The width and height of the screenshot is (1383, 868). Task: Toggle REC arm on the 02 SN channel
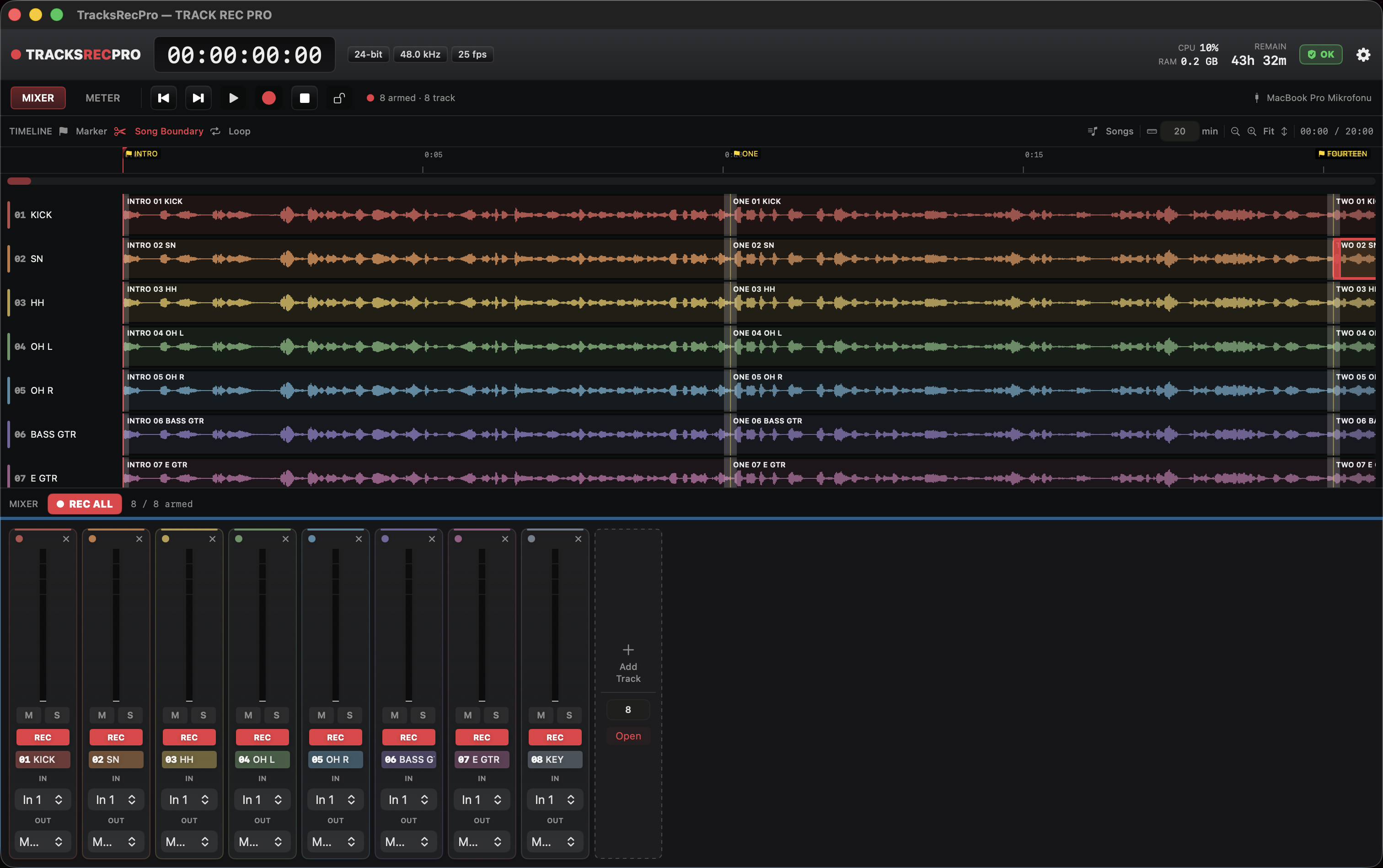coord(116,738)
